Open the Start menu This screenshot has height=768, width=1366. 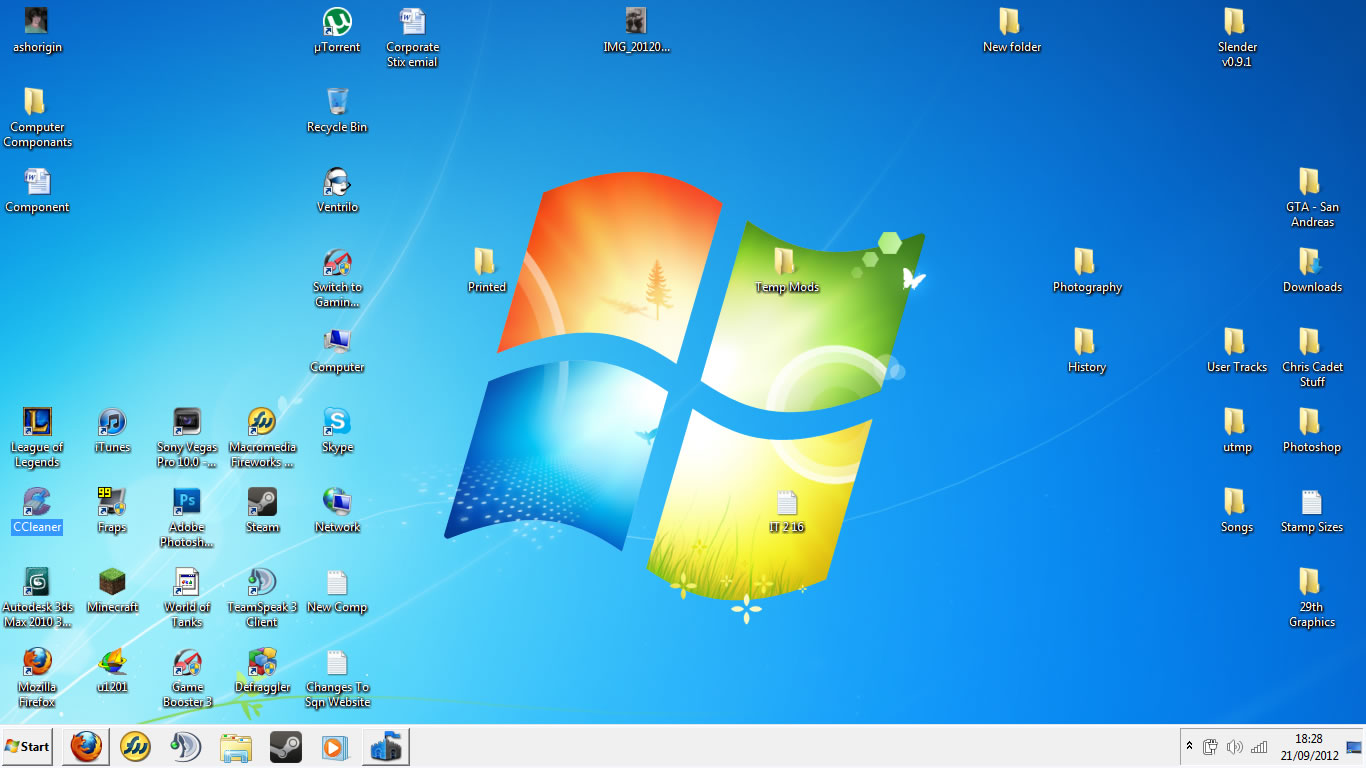(x=27, y=746)
